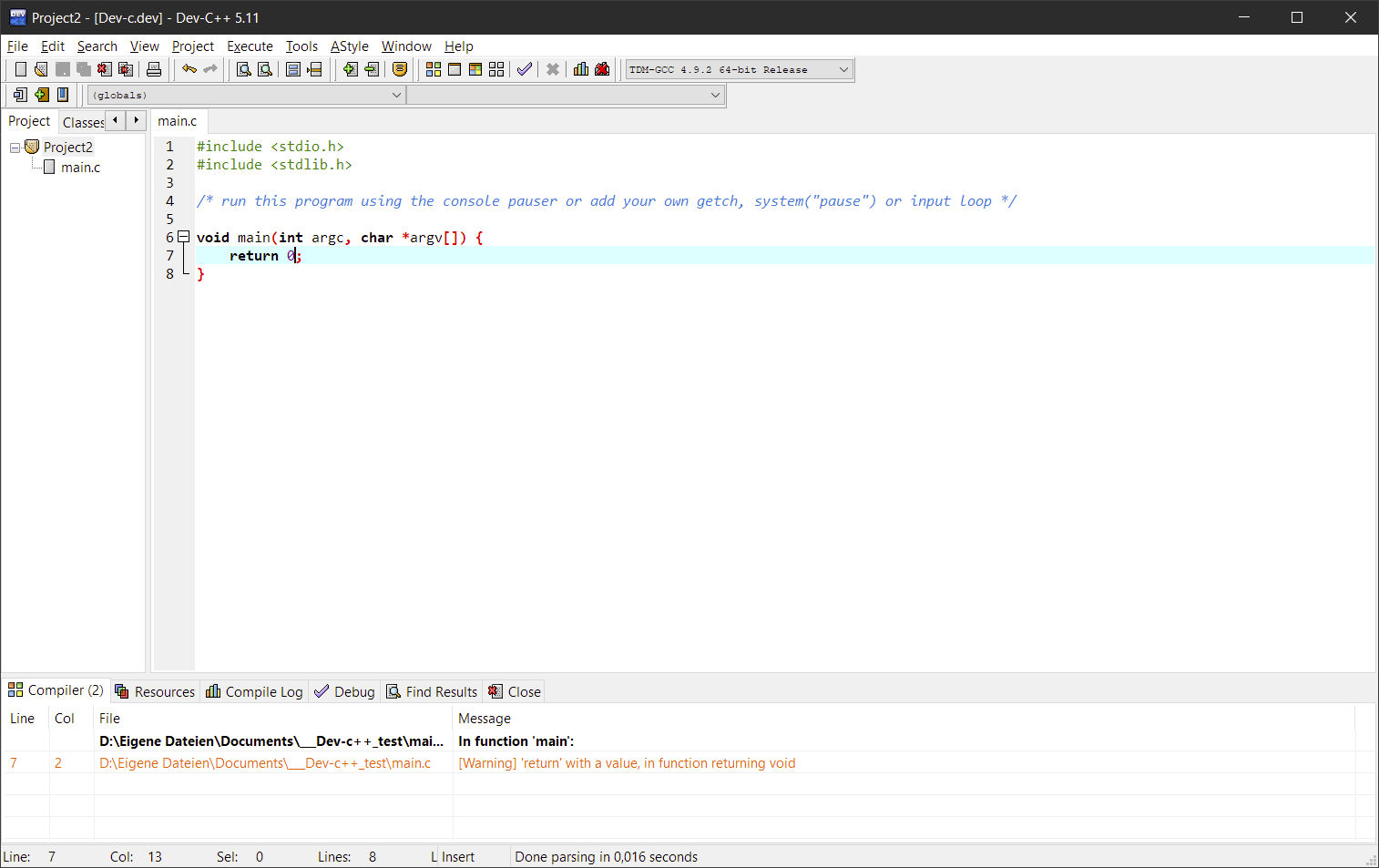Switch to the Resources tab
The width and height of the screenshot is (1379, 868).
[x=155, y=692]
